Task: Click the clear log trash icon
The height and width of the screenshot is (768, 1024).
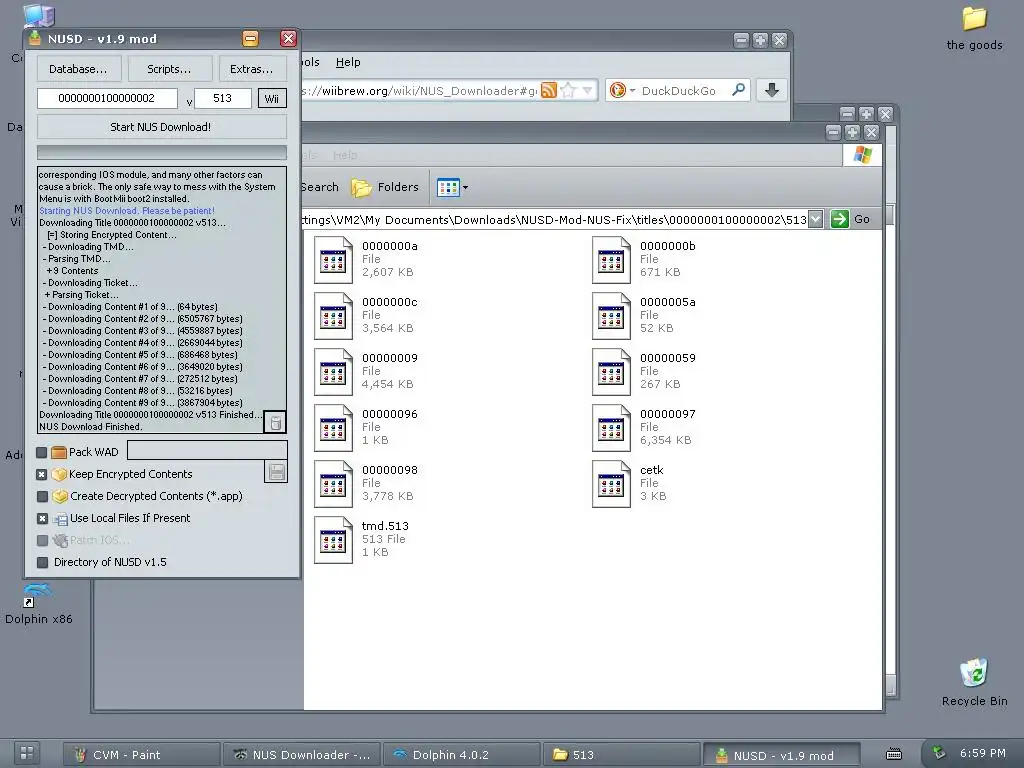Action: coord(276,423)
